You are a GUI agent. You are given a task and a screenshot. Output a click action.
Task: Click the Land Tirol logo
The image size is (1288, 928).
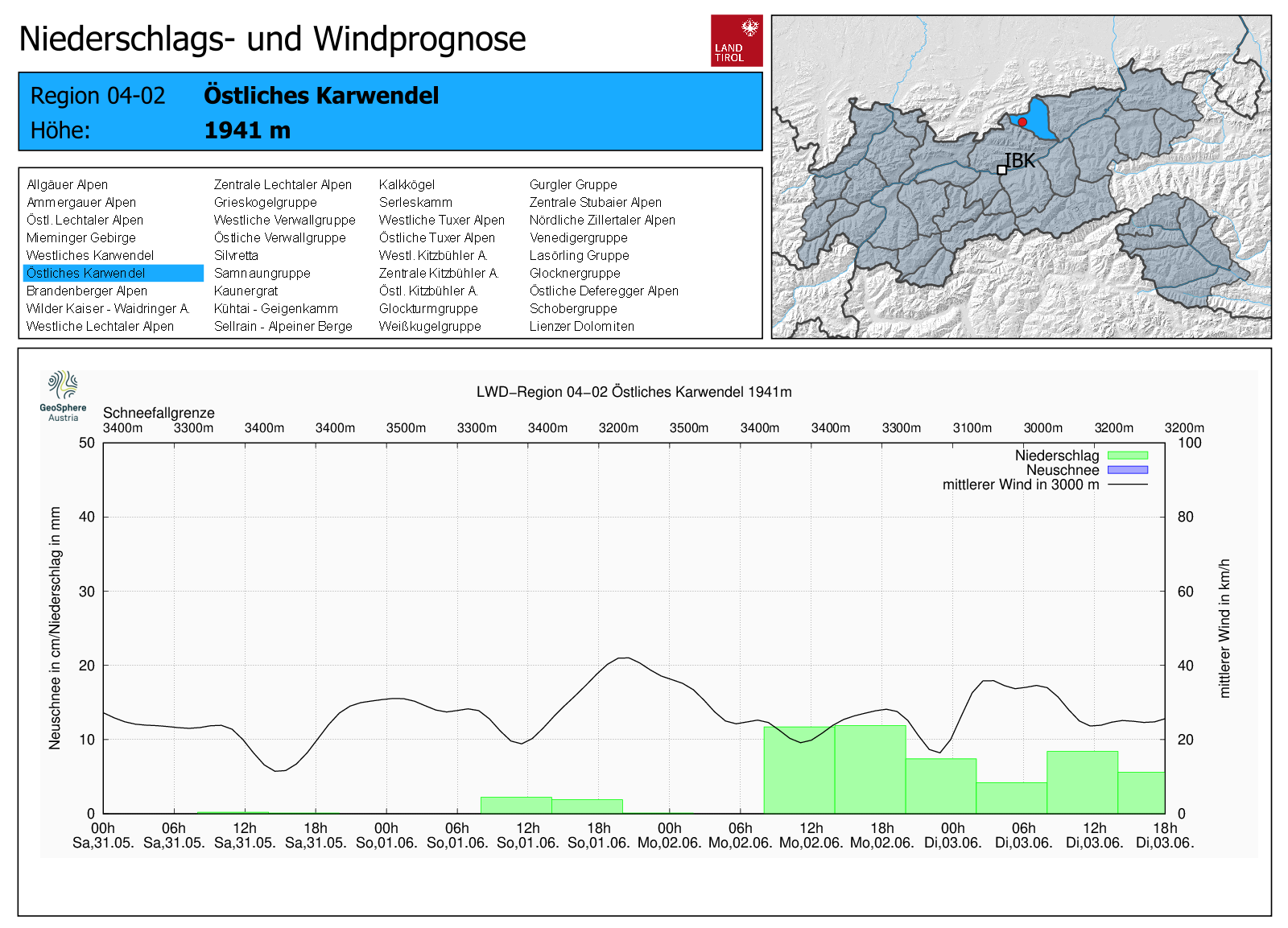736,40
